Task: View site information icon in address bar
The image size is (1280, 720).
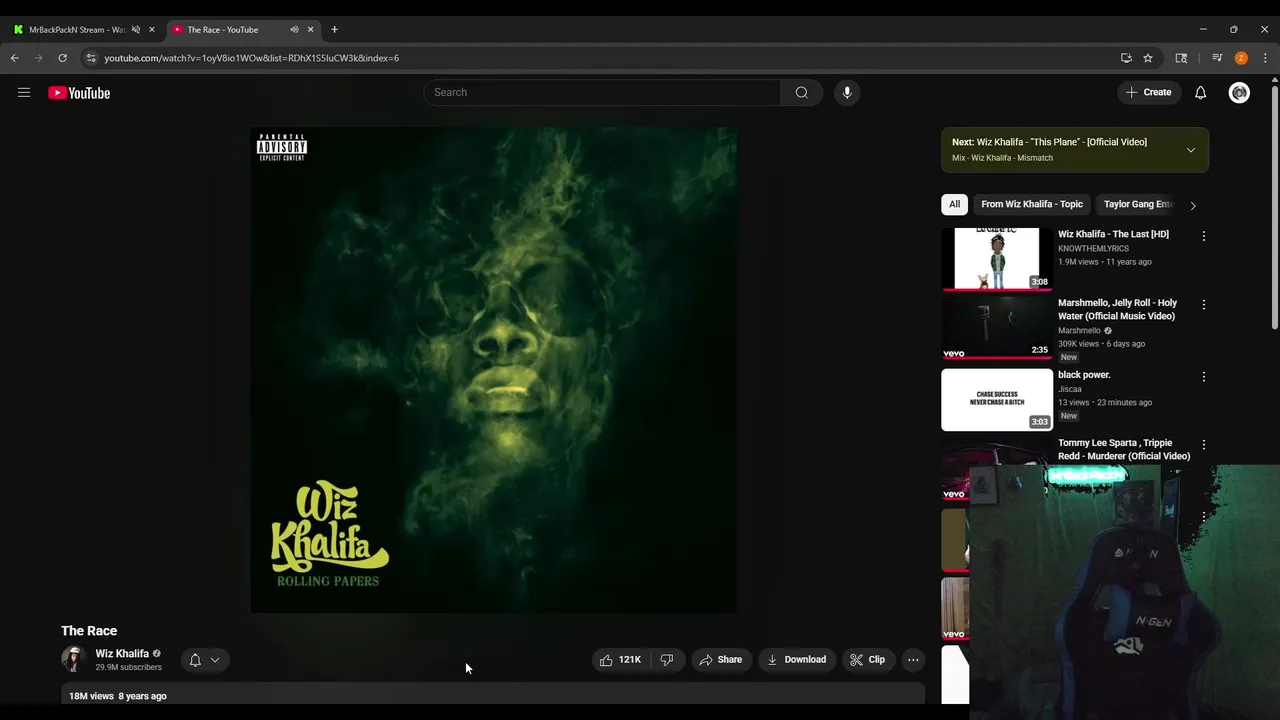Action: point(91,58)
